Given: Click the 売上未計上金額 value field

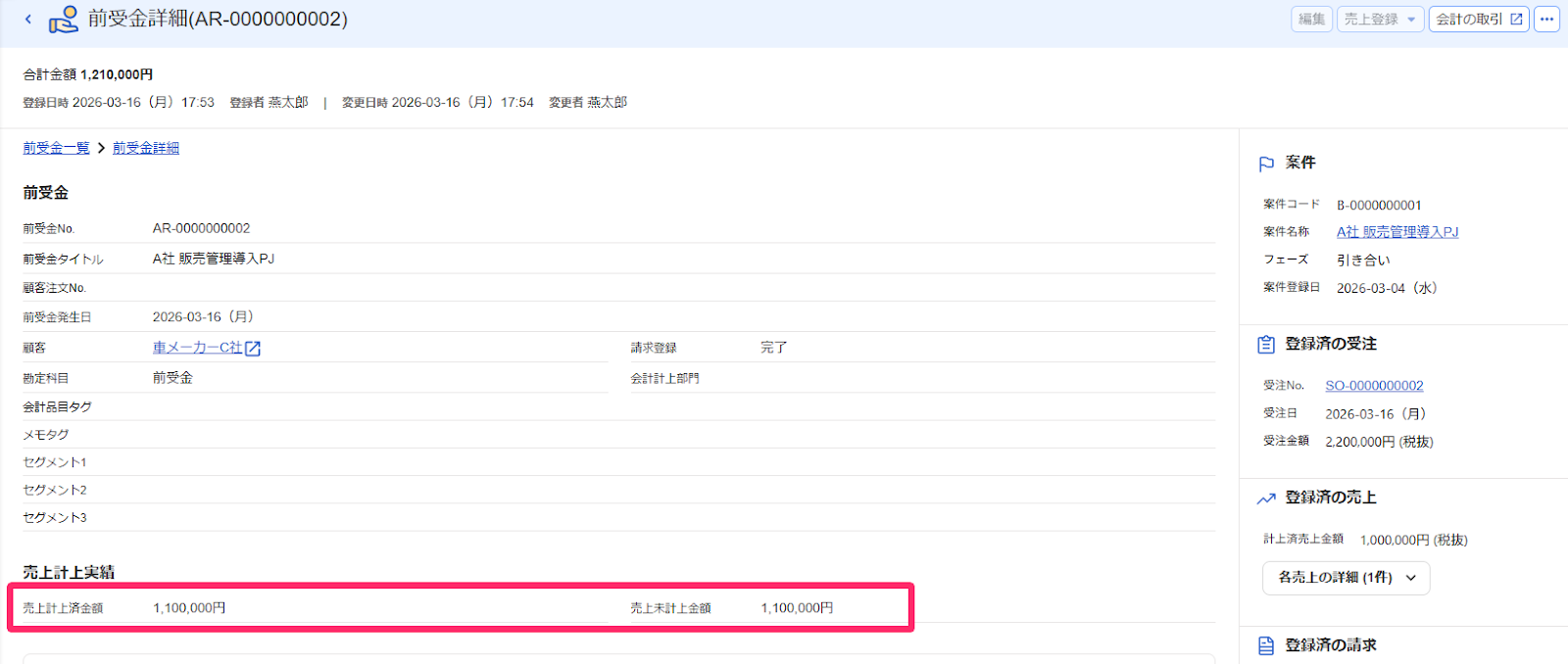Looking at the screenshot, I should tap(797, 608).
